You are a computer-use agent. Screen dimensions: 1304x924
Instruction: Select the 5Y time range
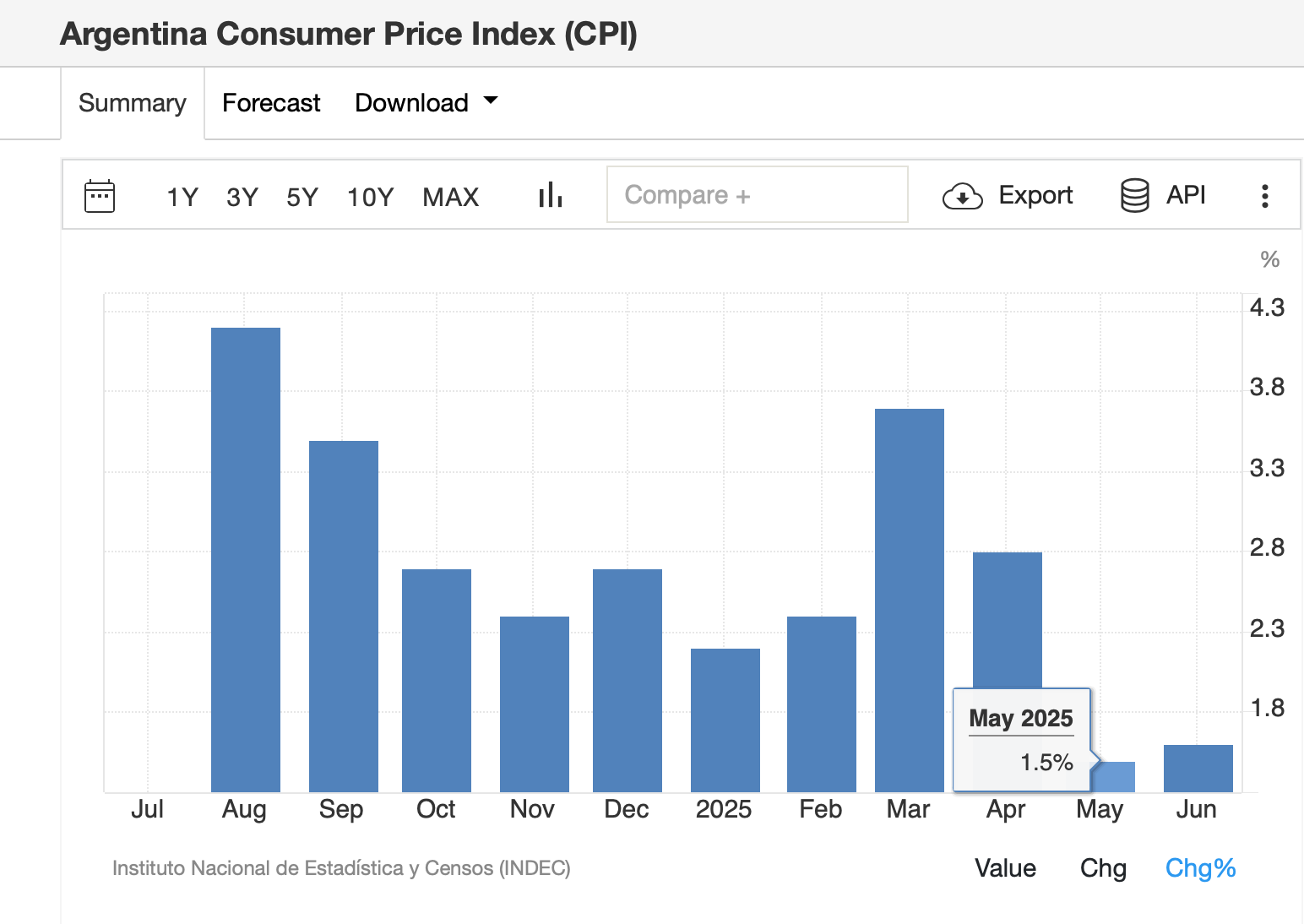pyautogui.click(x=302, y=197)
